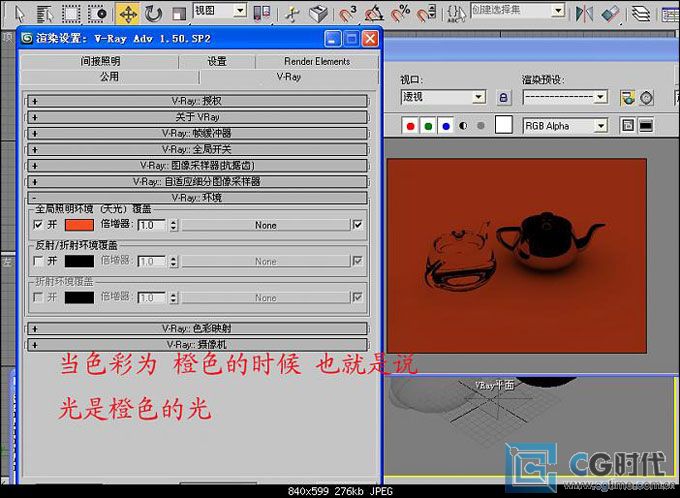The height and width of the screenshot is (498, 680).
Task: Toggle reflection/refraction environment 开 checkbox
Action: pos(38,261)
